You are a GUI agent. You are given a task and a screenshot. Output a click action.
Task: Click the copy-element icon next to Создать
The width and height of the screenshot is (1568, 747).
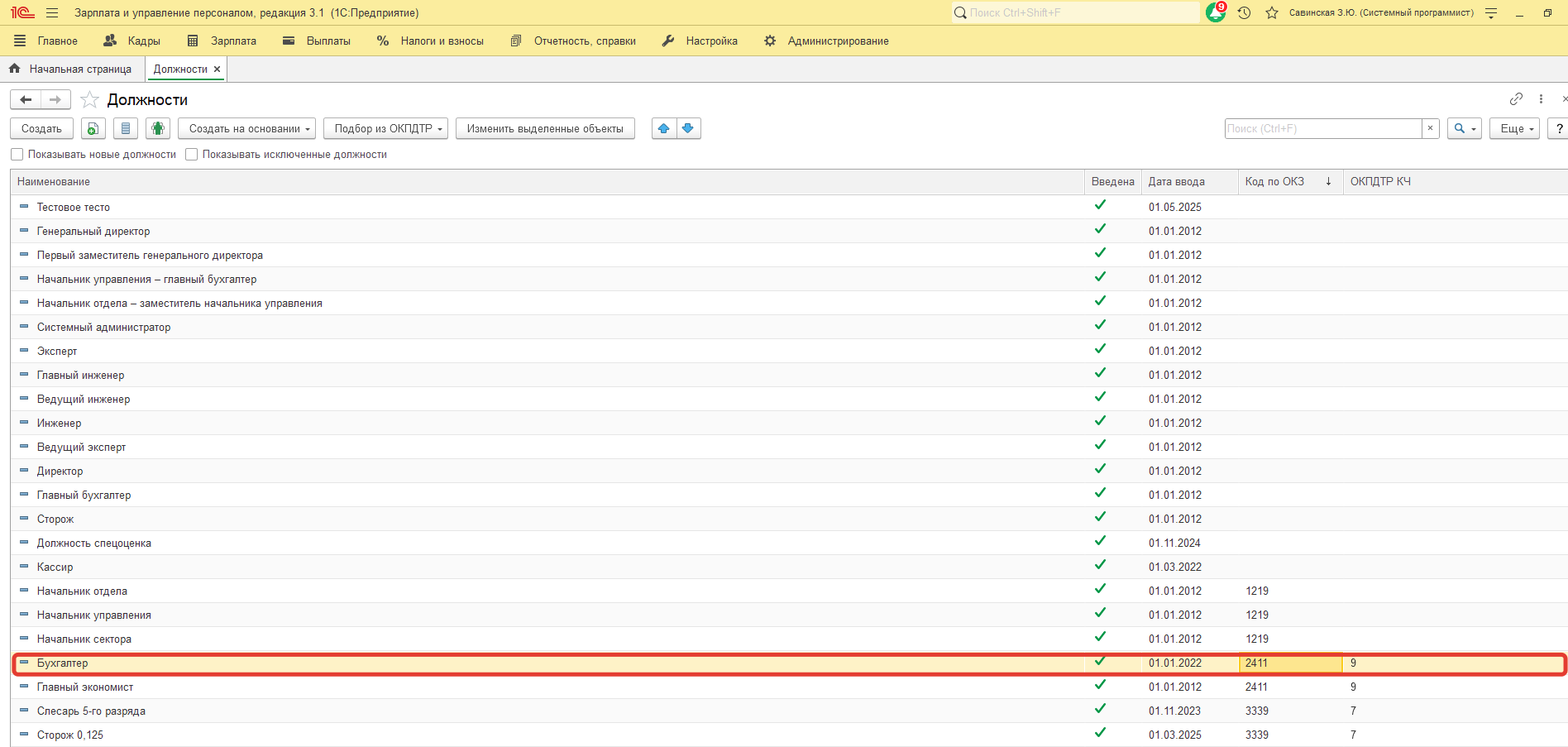point(93,128)
